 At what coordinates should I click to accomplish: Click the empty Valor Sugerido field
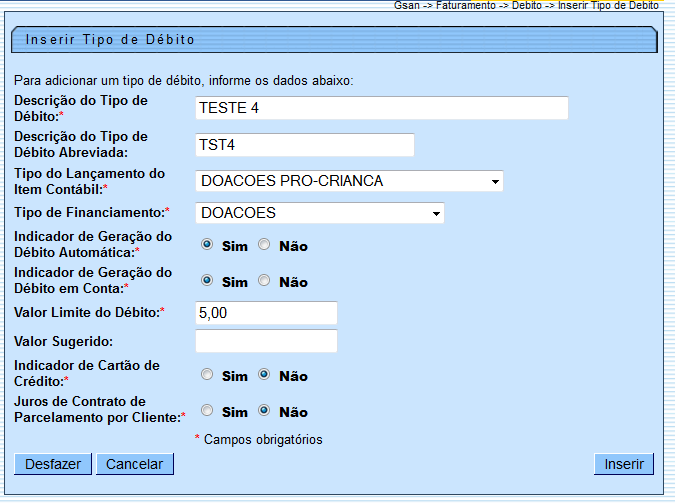(266, 342)
